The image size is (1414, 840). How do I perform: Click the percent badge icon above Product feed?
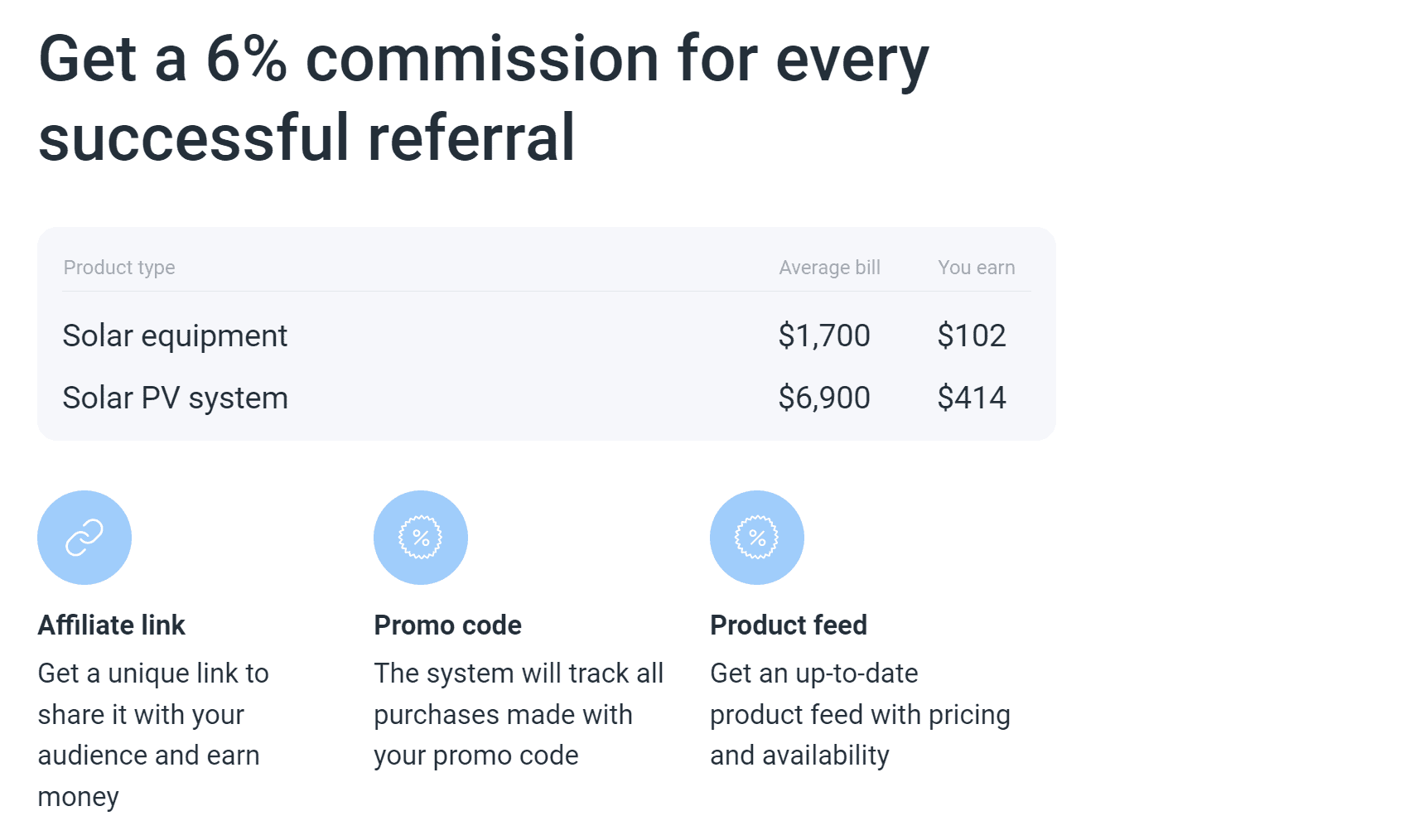pyautogui.click(x=757, y=538)
